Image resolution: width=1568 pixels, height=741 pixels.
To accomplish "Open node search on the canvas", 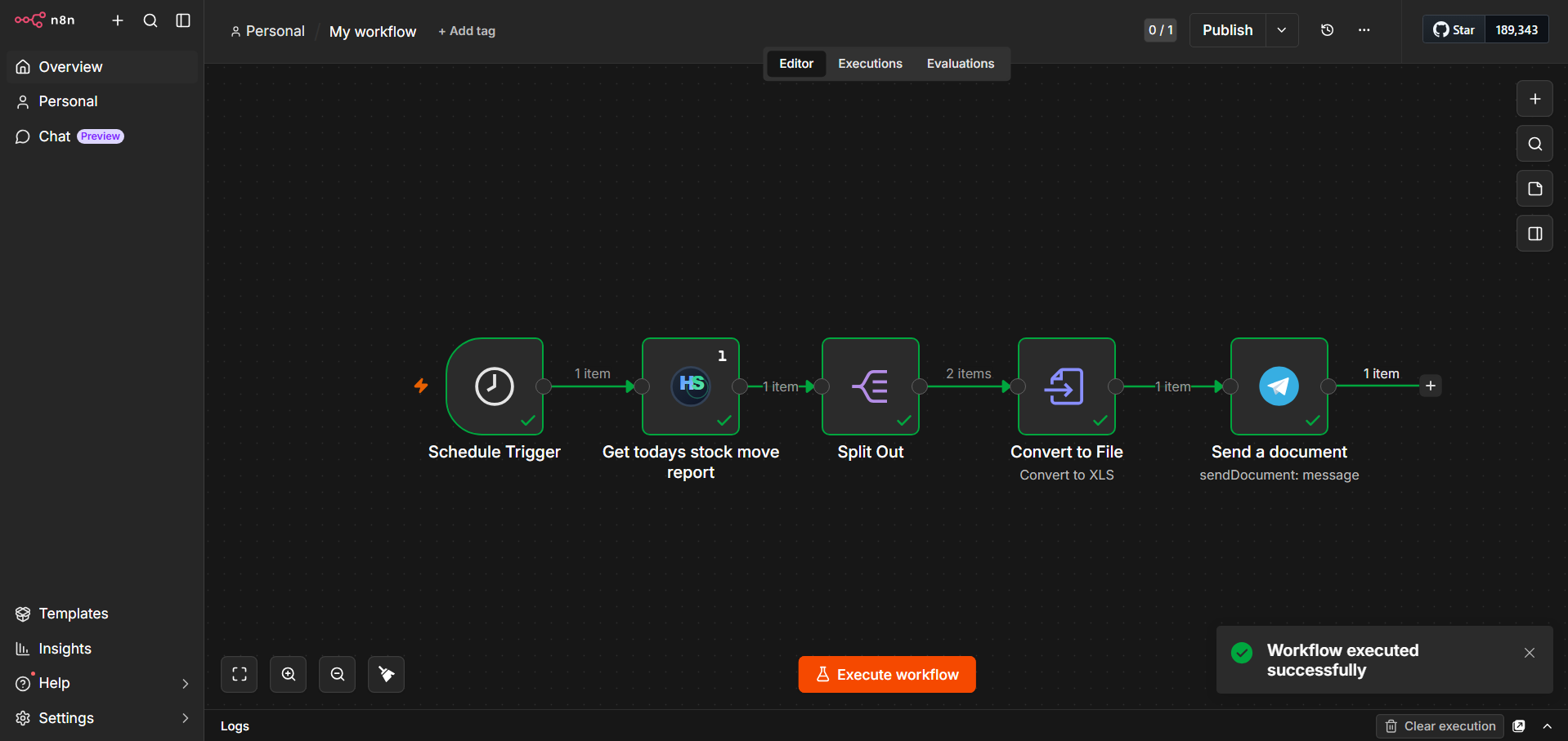I will [x=1535, y=144].
